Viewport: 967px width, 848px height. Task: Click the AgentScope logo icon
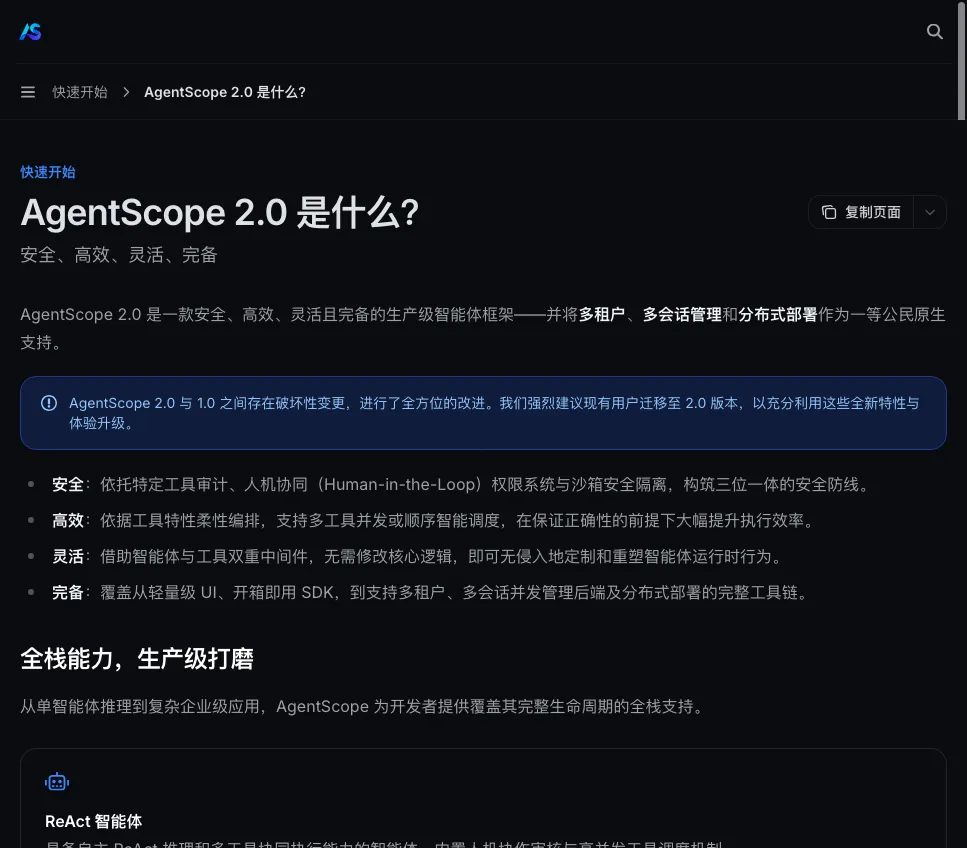coord(30,31)
